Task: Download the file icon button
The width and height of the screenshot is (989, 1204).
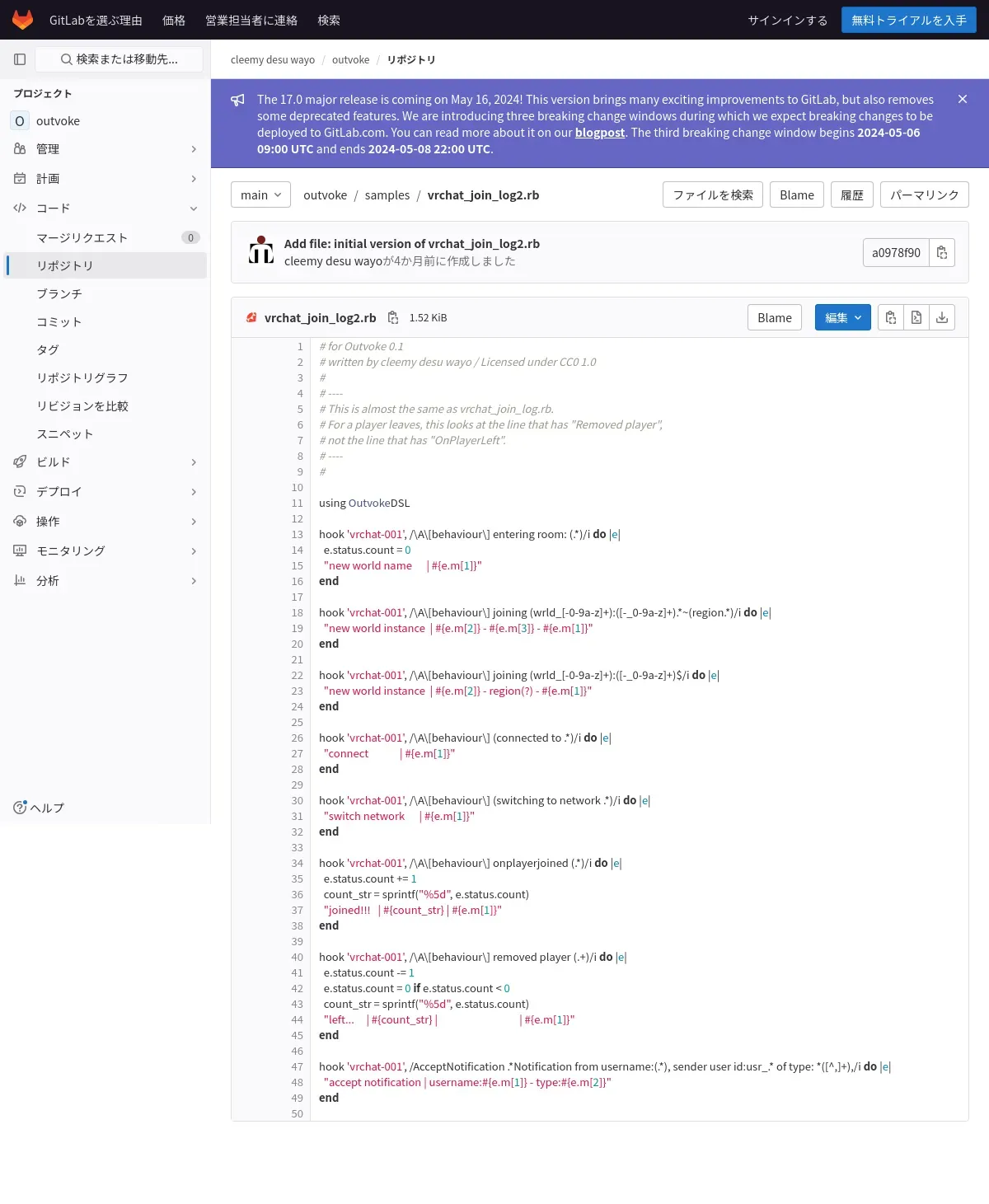Action: (x=942, y=317)
